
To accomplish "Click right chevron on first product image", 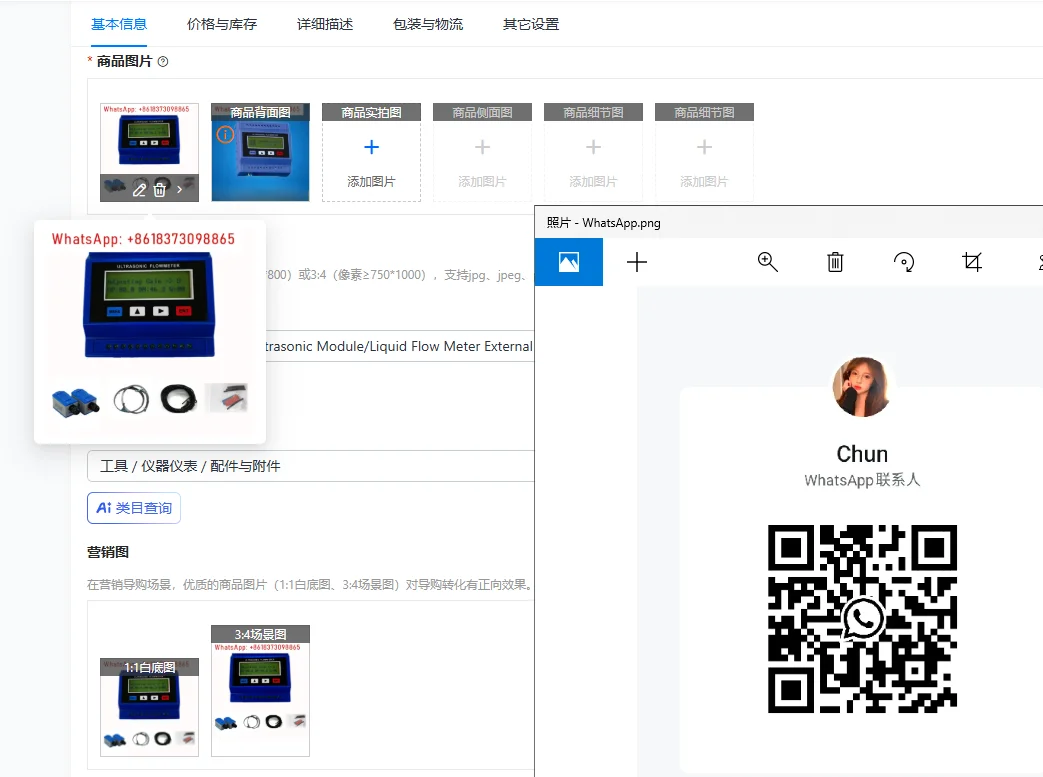I will coord(180,190).
